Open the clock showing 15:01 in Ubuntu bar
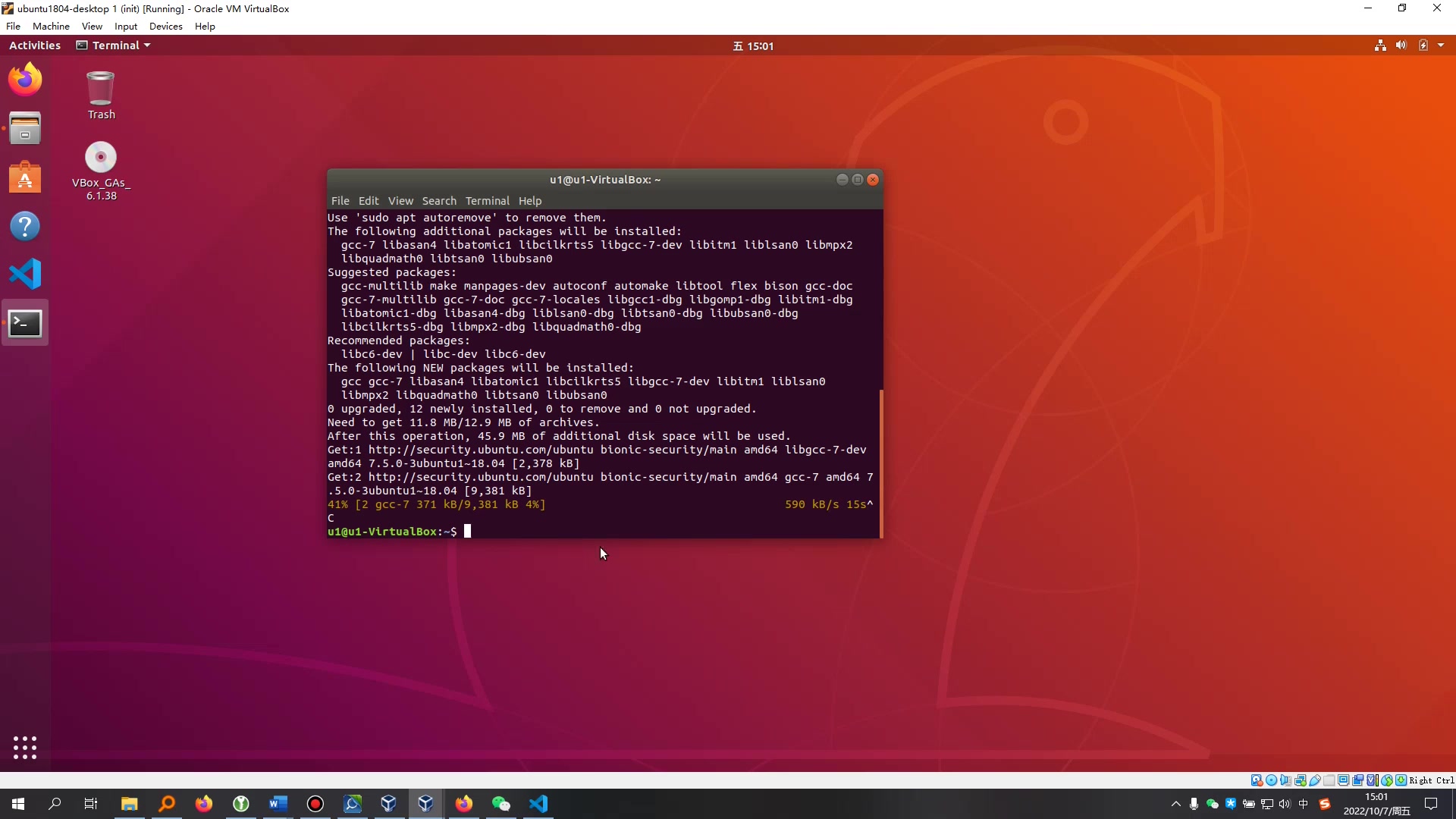Viewport: 1456px width, 819px height. click(753, 46)
